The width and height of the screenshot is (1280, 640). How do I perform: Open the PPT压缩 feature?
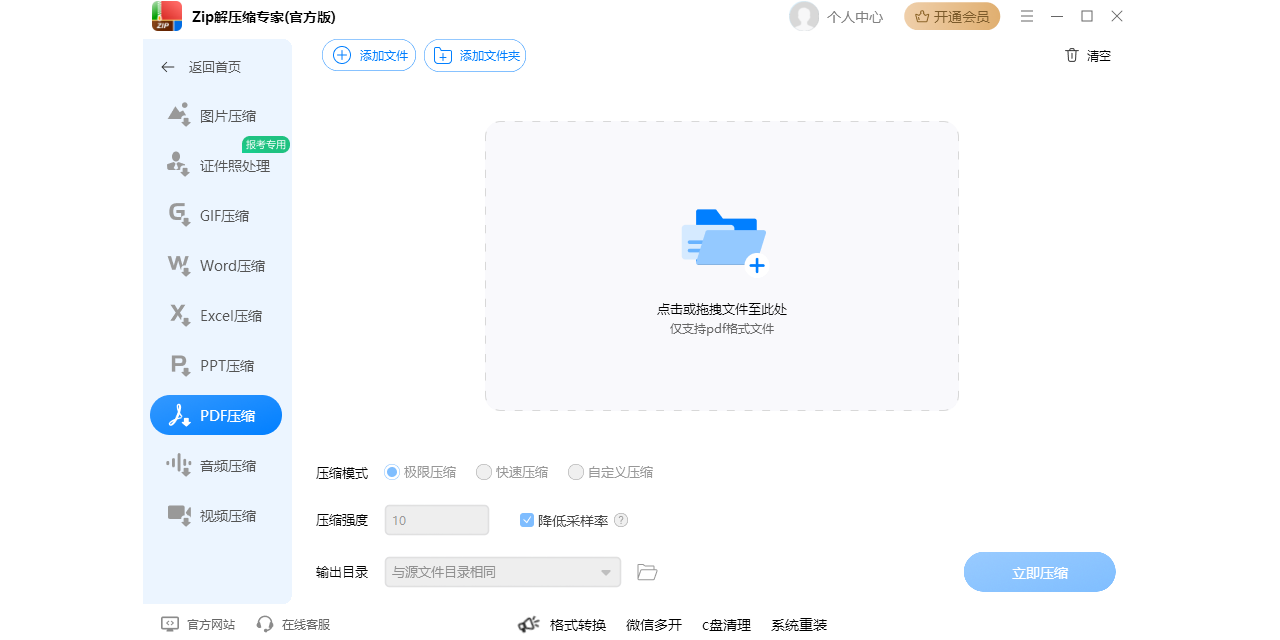215,365
